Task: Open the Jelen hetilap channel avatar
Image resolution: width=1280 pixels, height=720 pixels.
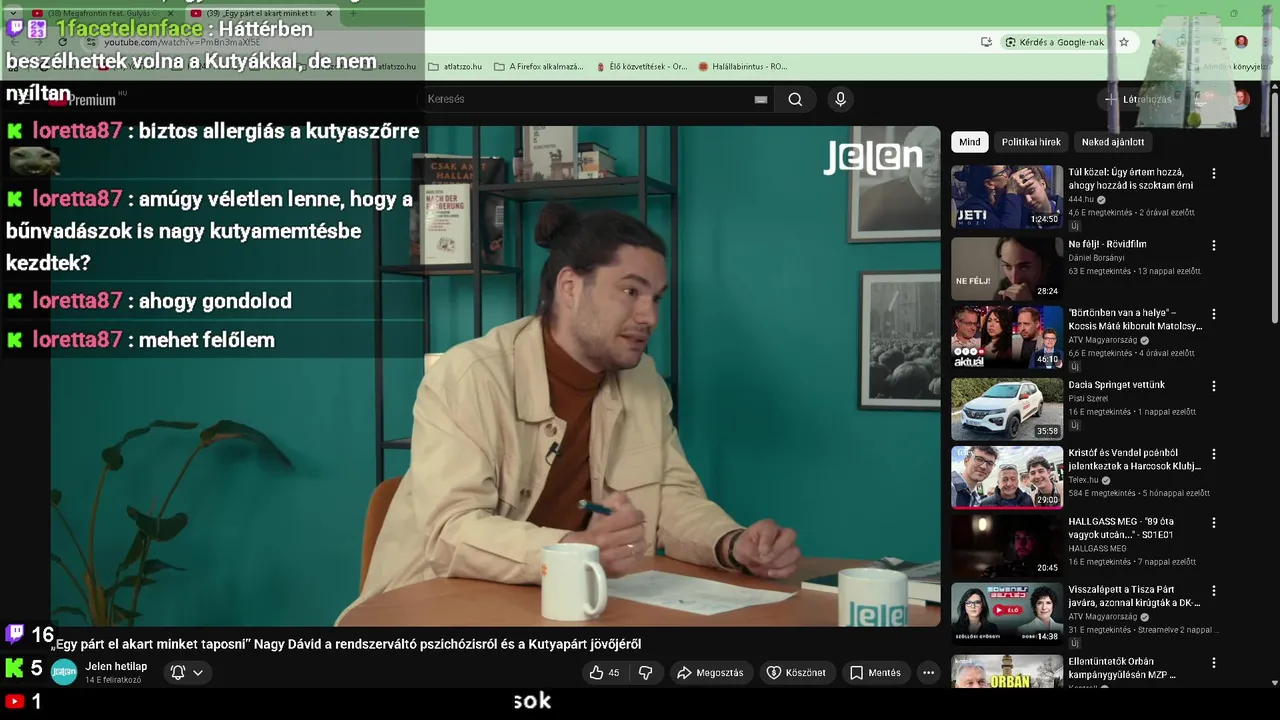Action: pos(64,672)
